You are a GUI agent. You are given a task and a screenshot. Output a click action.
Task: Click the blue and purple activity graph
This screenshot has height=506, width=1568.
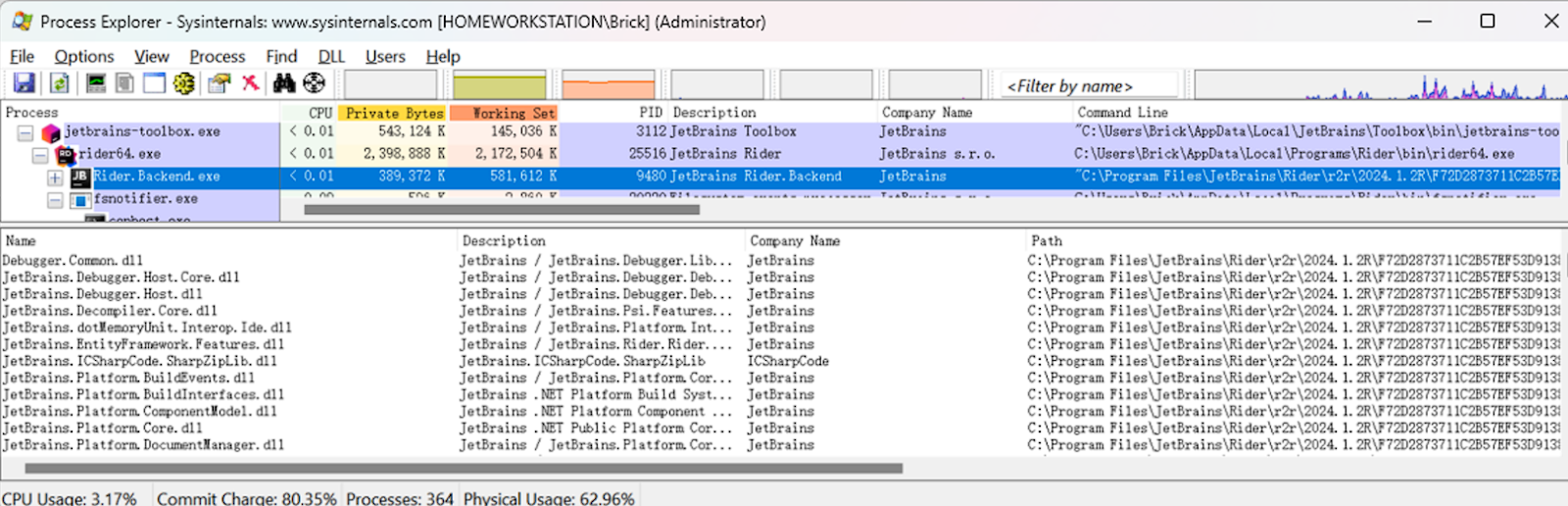(x=1381, y=84)
